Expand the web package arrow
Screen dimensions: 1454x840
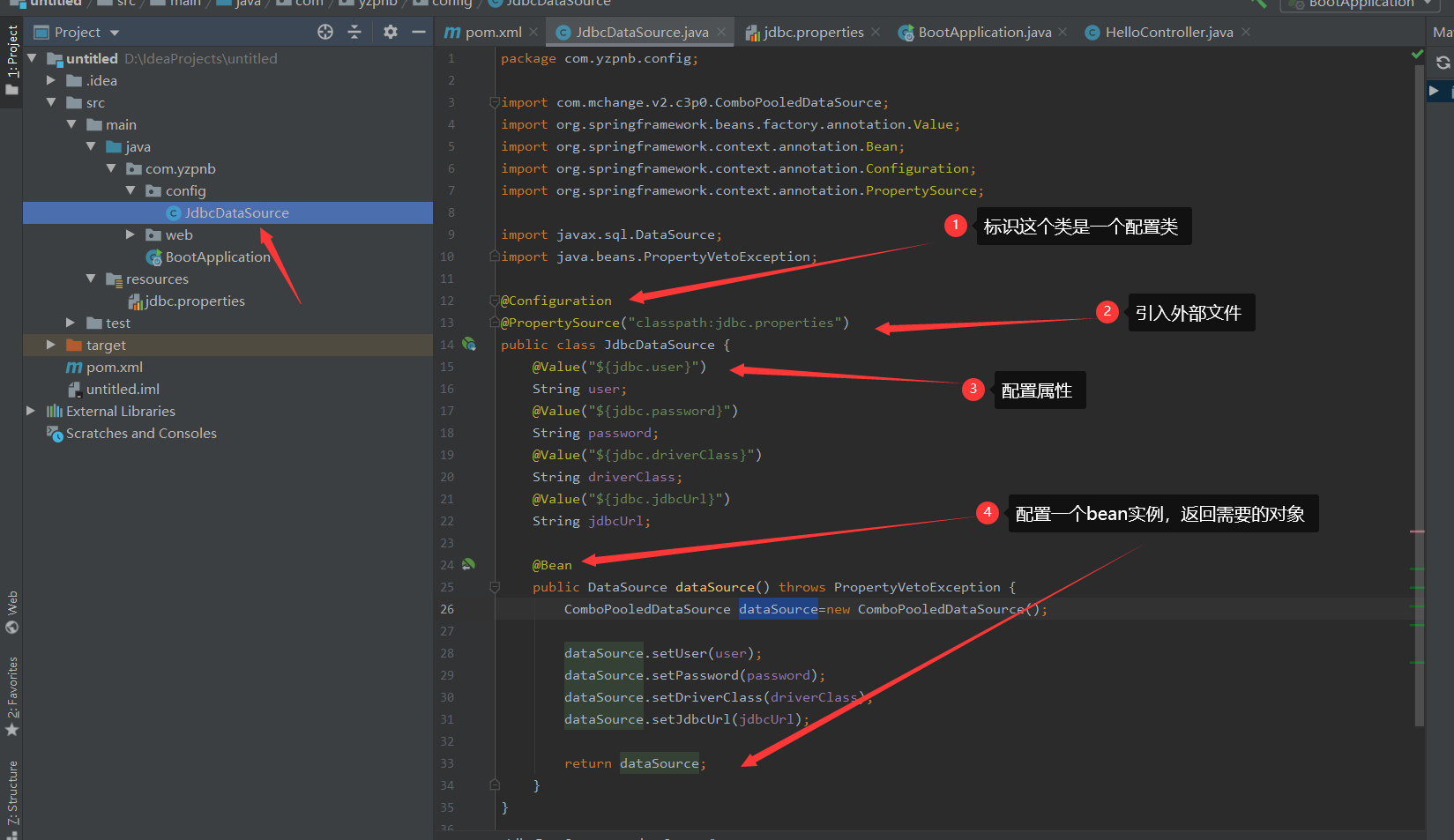(130, 234)
